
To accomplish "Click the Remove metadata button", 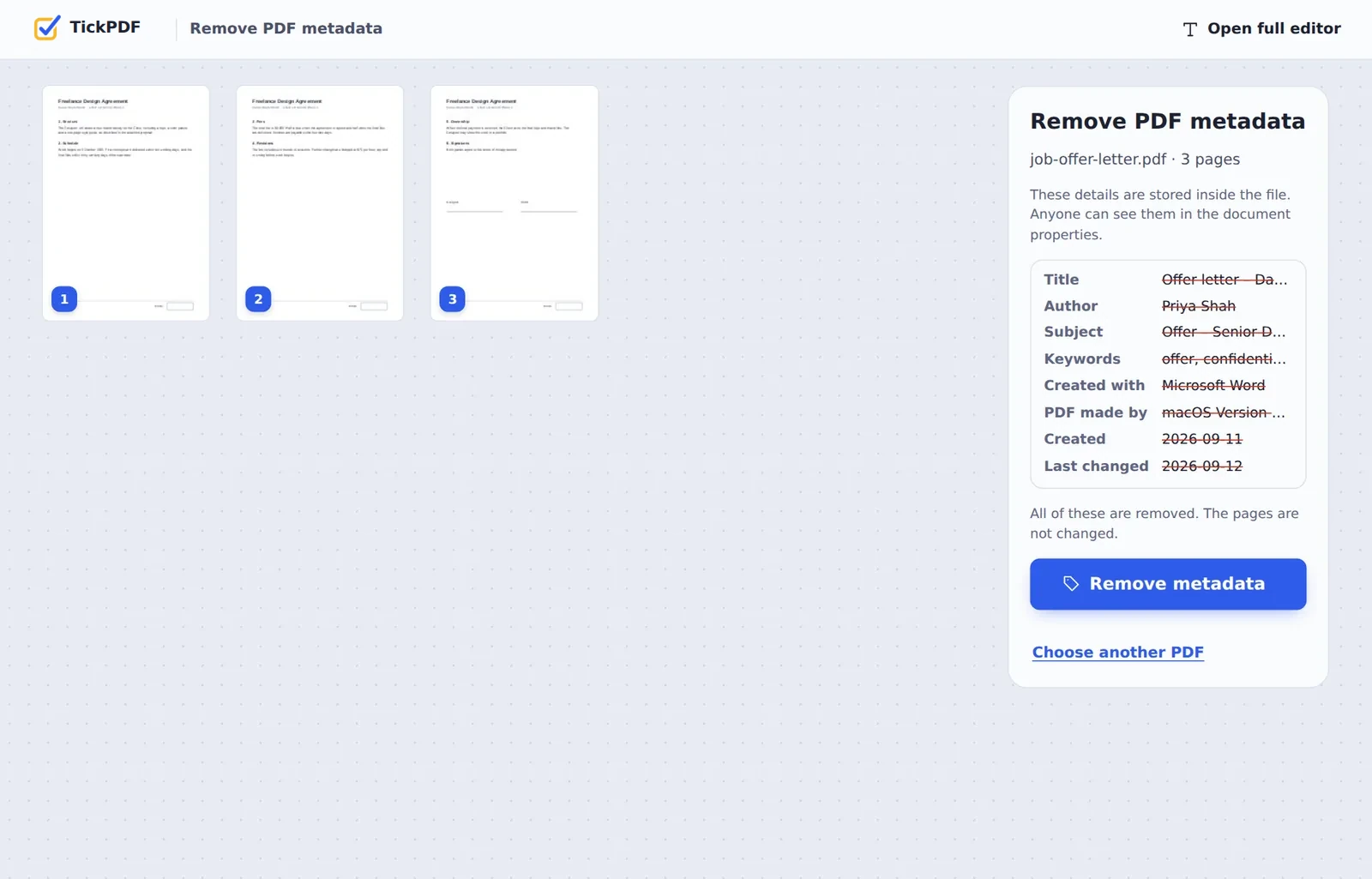I will point(1168,584).
